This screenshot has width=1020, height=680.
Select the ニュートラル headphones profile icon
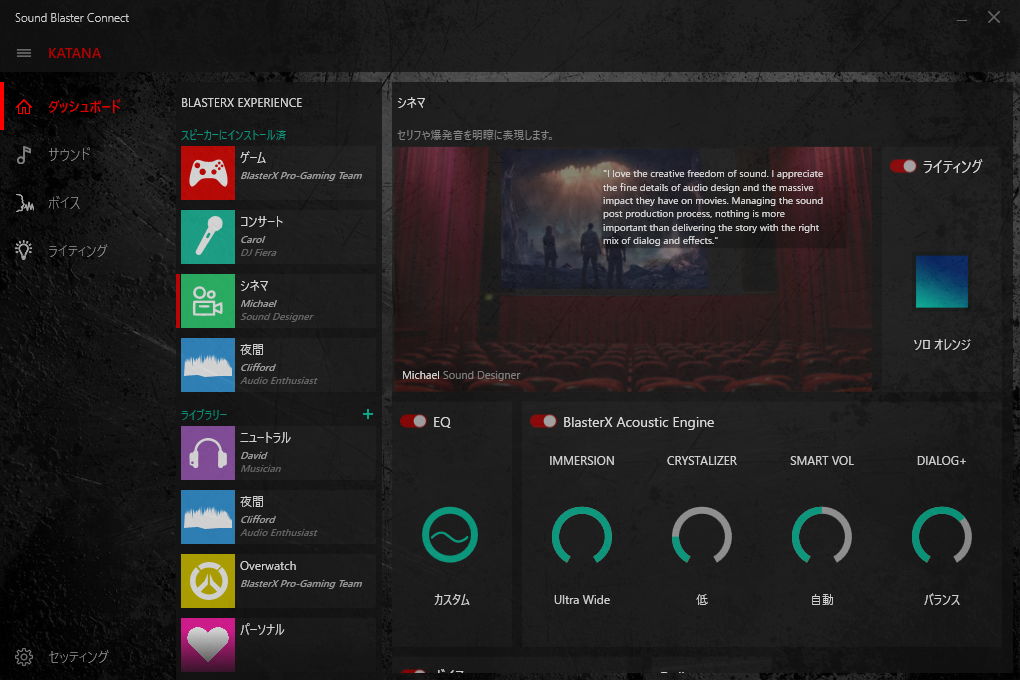coord(208,453)
